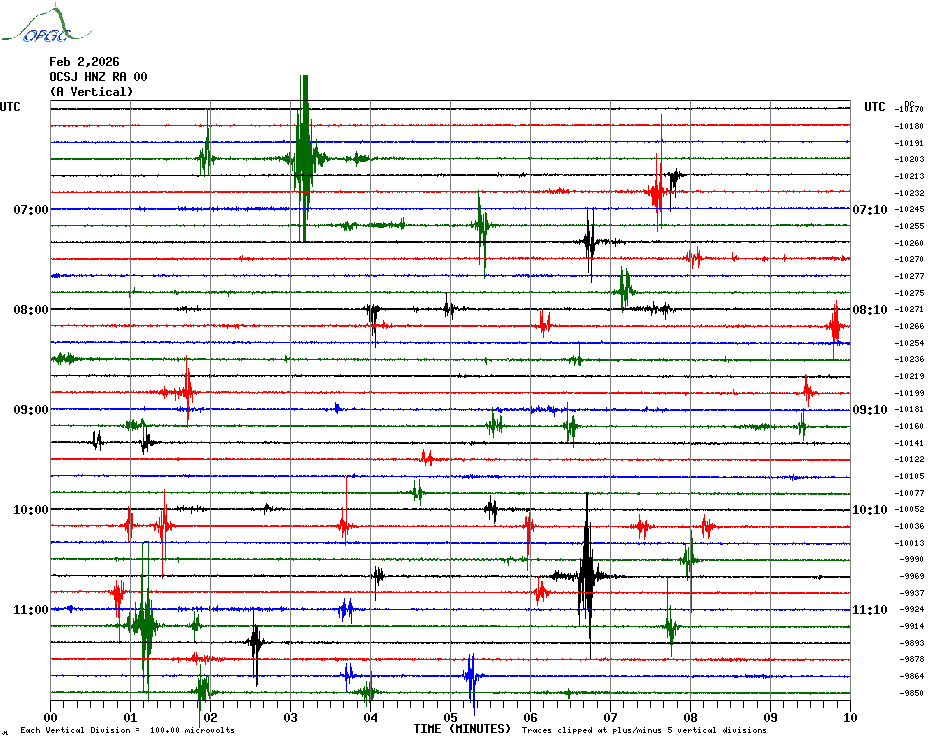Click the OCSJ HNZ RA 00 station label
The image size is (930, 744).
point(98,77)
